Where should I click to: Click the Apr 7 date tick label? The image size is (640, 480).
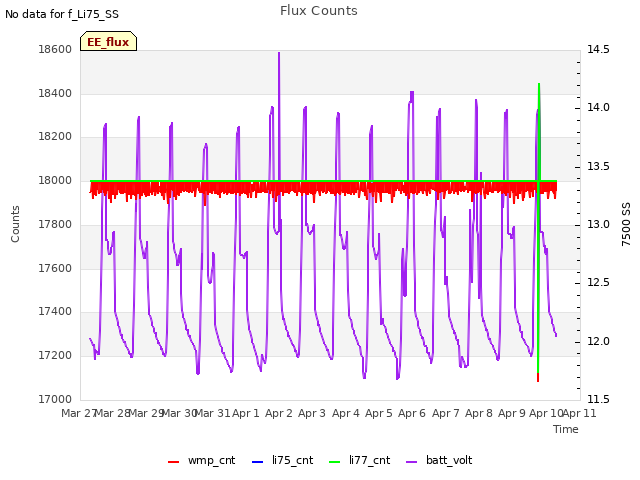pos(446,413)
